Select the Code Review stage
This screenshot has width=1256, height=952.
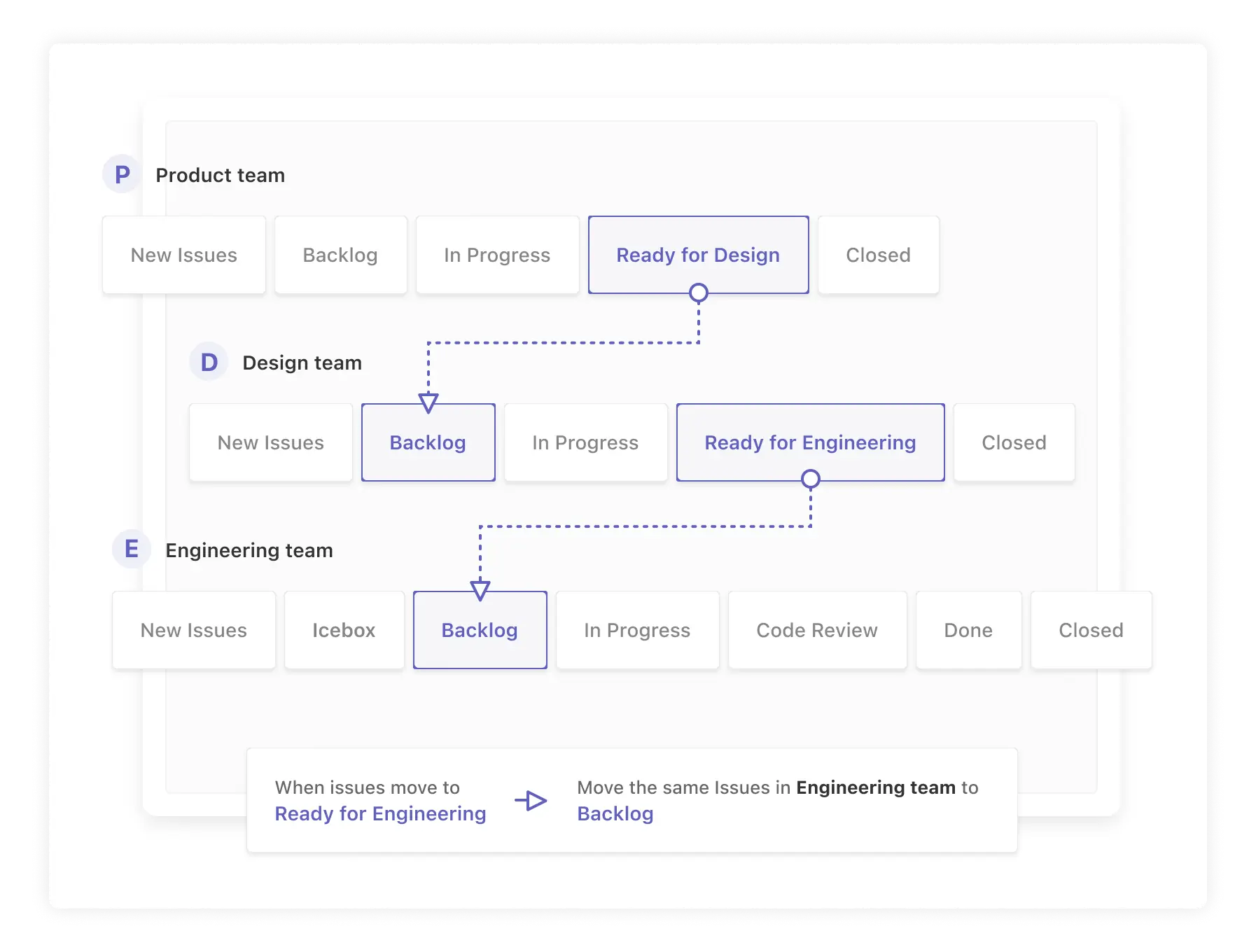click(818, 630)
